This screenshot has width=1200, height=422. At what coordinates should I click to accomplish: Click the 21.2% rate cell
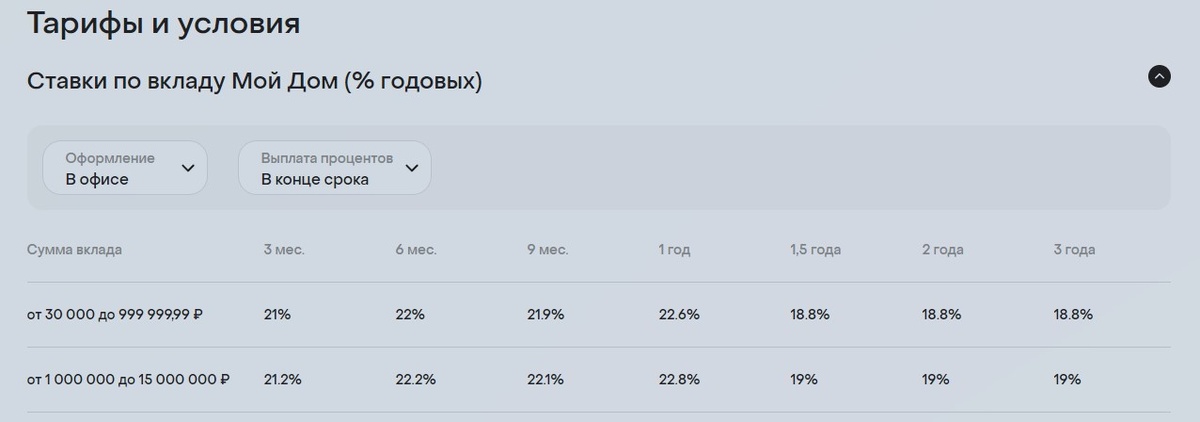click(x=283, y=380)
